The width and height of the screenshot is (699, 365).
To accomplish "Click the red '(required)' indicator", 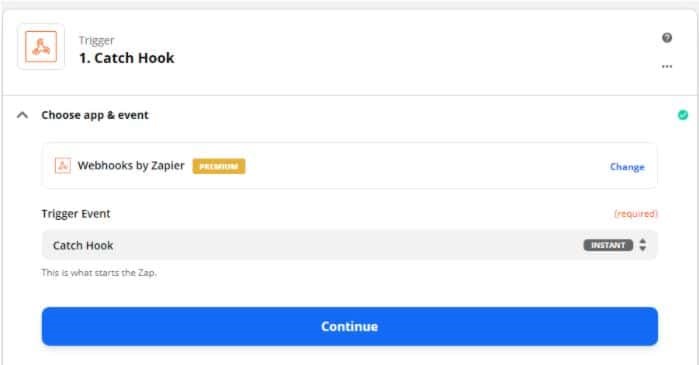I will point(636,214).
